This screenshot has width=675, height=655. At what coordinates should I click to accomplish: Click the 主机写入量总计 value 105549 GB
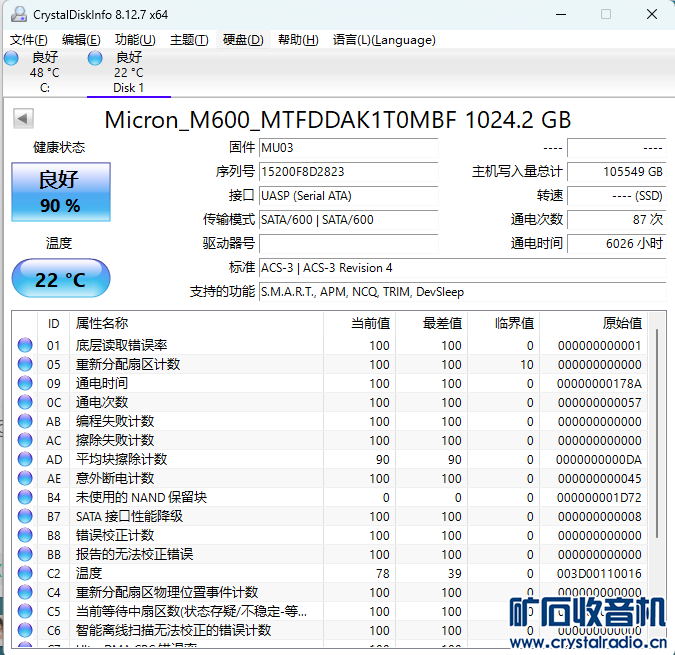tap(616, 172)
